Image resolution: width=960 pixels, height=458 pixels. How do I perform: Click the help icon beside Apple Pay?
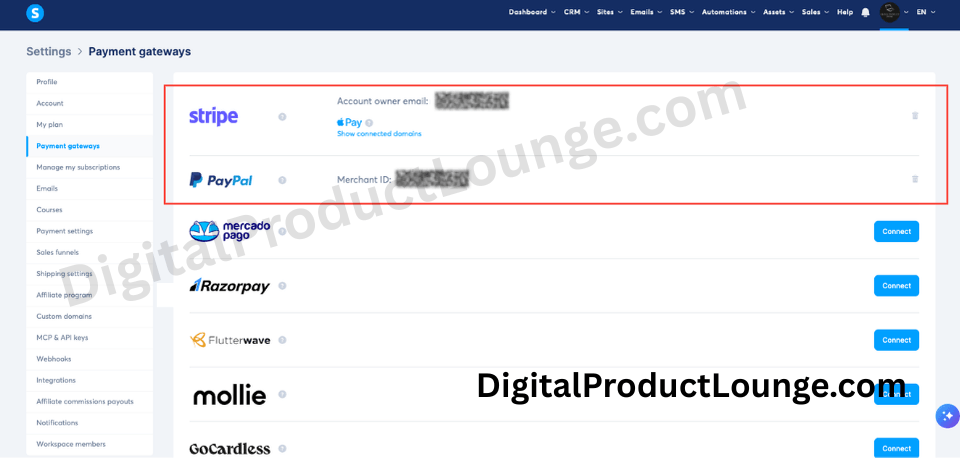click(x=369, y=122)
